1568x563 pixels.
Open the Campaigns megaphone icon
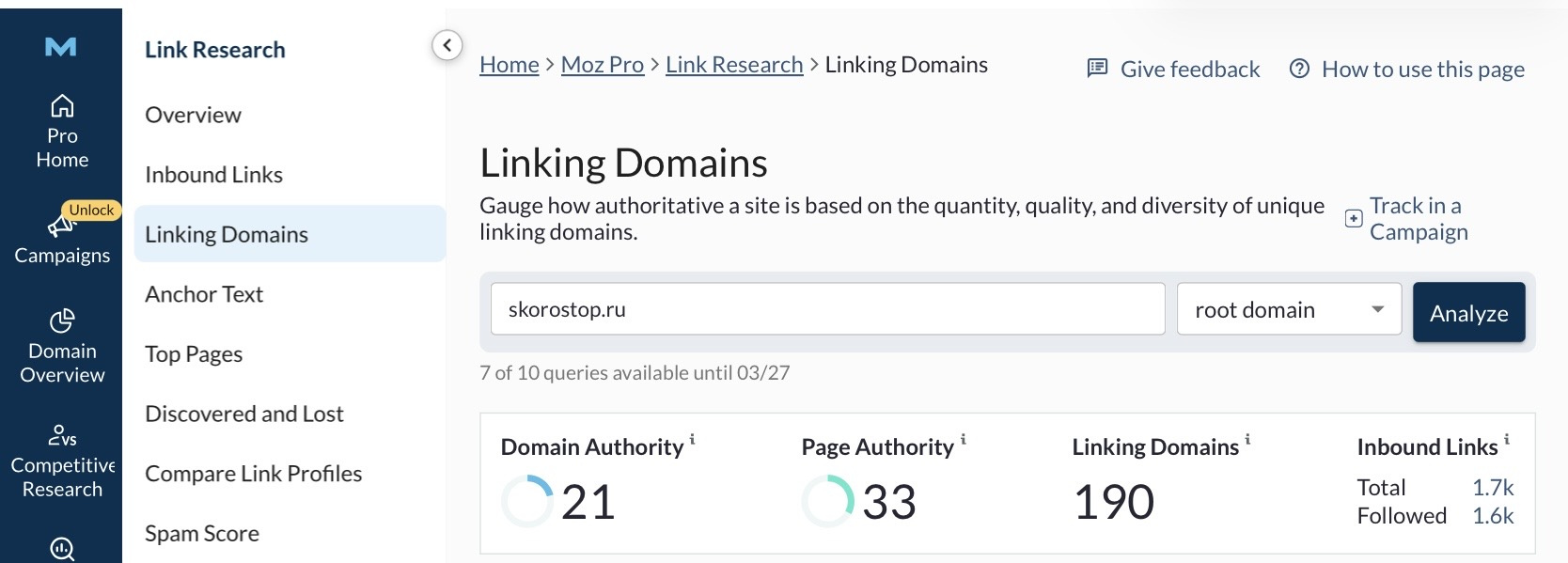tap(61, 227)
